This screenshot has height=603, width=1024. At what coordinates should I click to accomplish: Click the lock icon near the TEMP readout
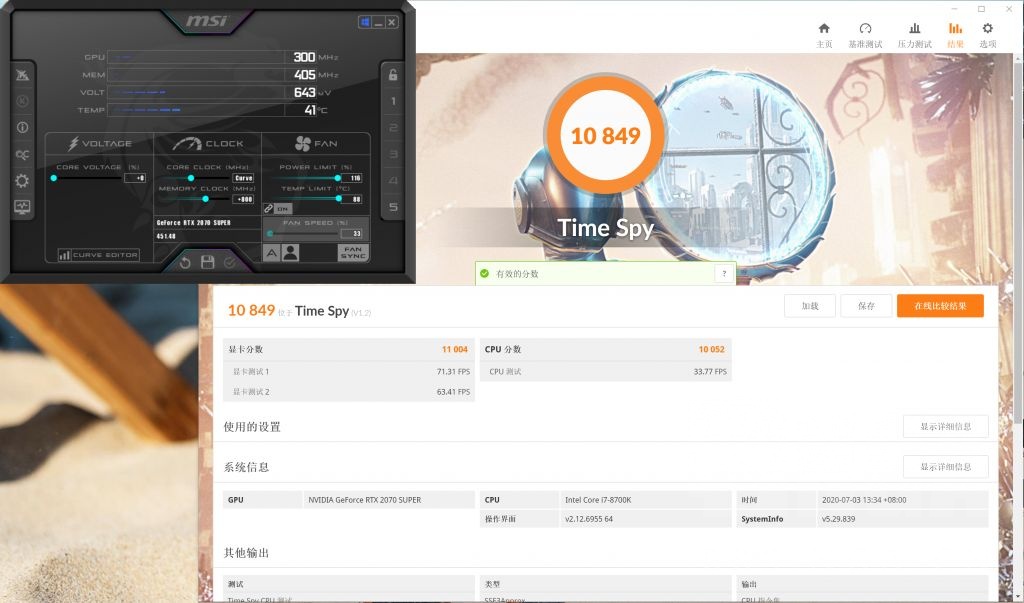[x=392, y=74]
